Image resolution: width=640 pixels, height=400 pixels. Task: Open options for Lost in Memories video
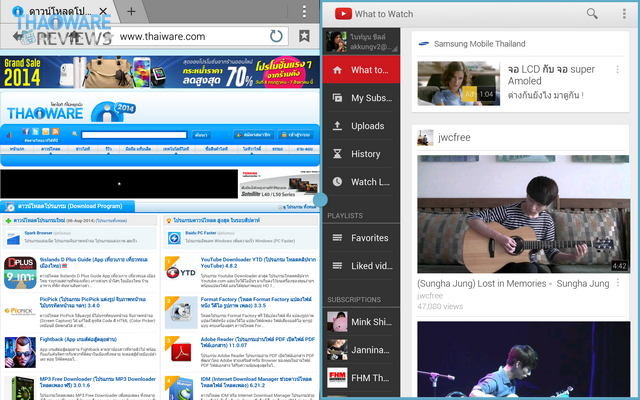pos(618,283)
